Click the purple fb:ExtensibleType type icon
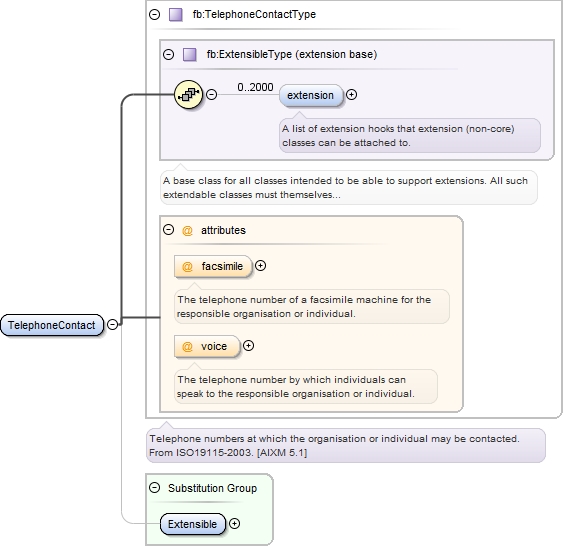Viewport: 564px width, 547px height. (190, 55)
